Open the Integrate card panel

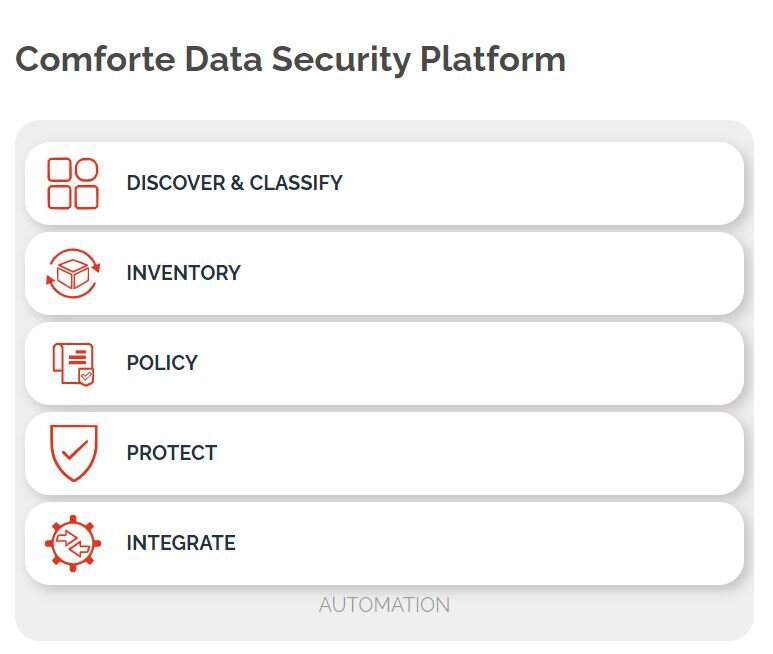385,544
